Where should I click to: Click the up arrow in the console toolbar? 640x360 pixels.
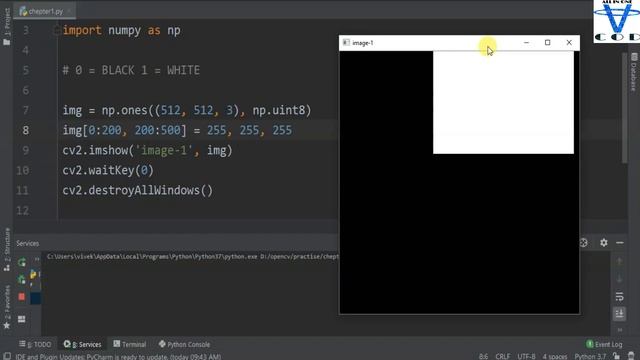pyautogui.click(x=619, y=262)
